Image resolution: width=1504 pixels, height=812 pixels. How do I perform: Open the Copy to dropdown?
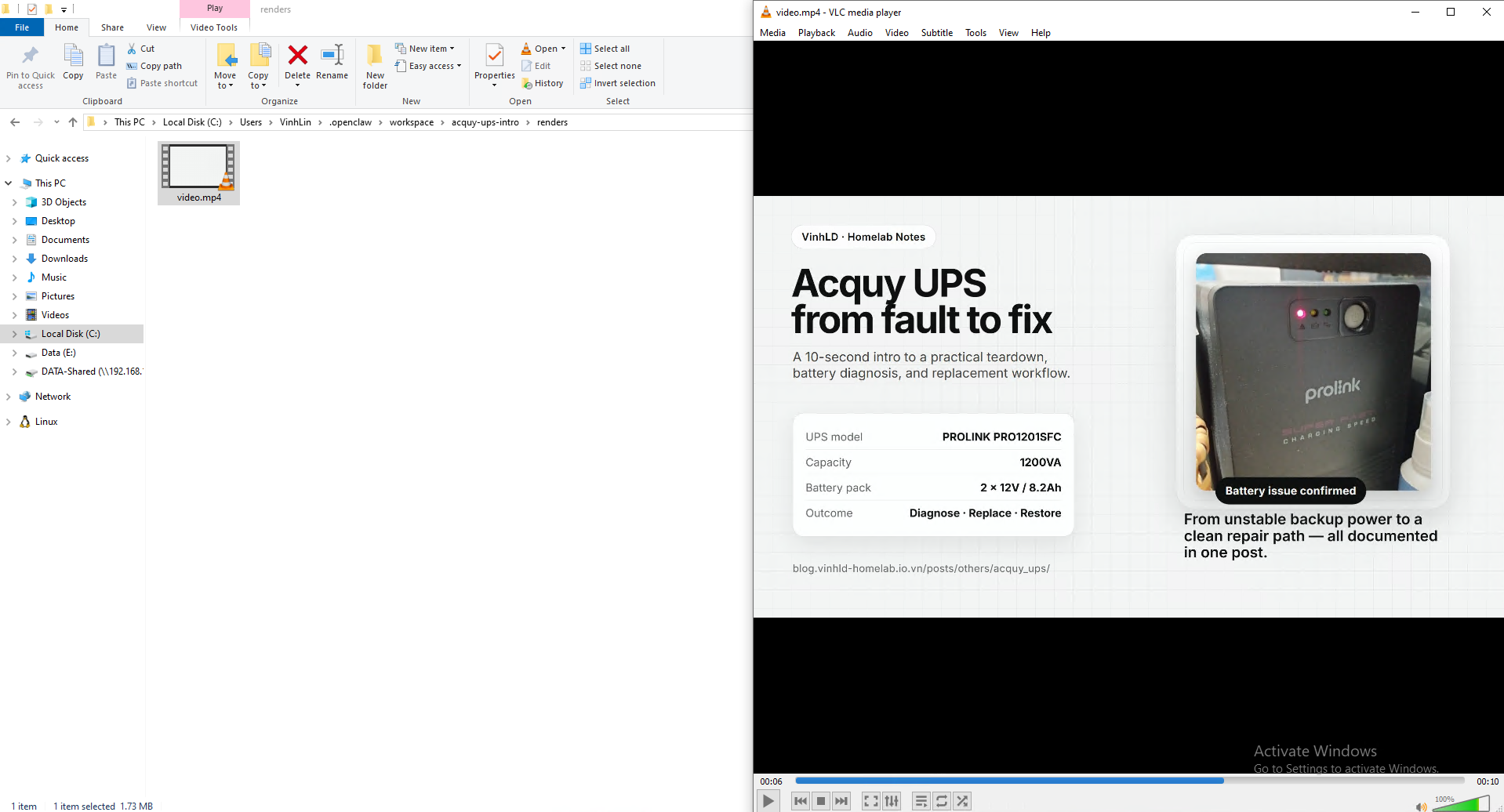(258, 67)
